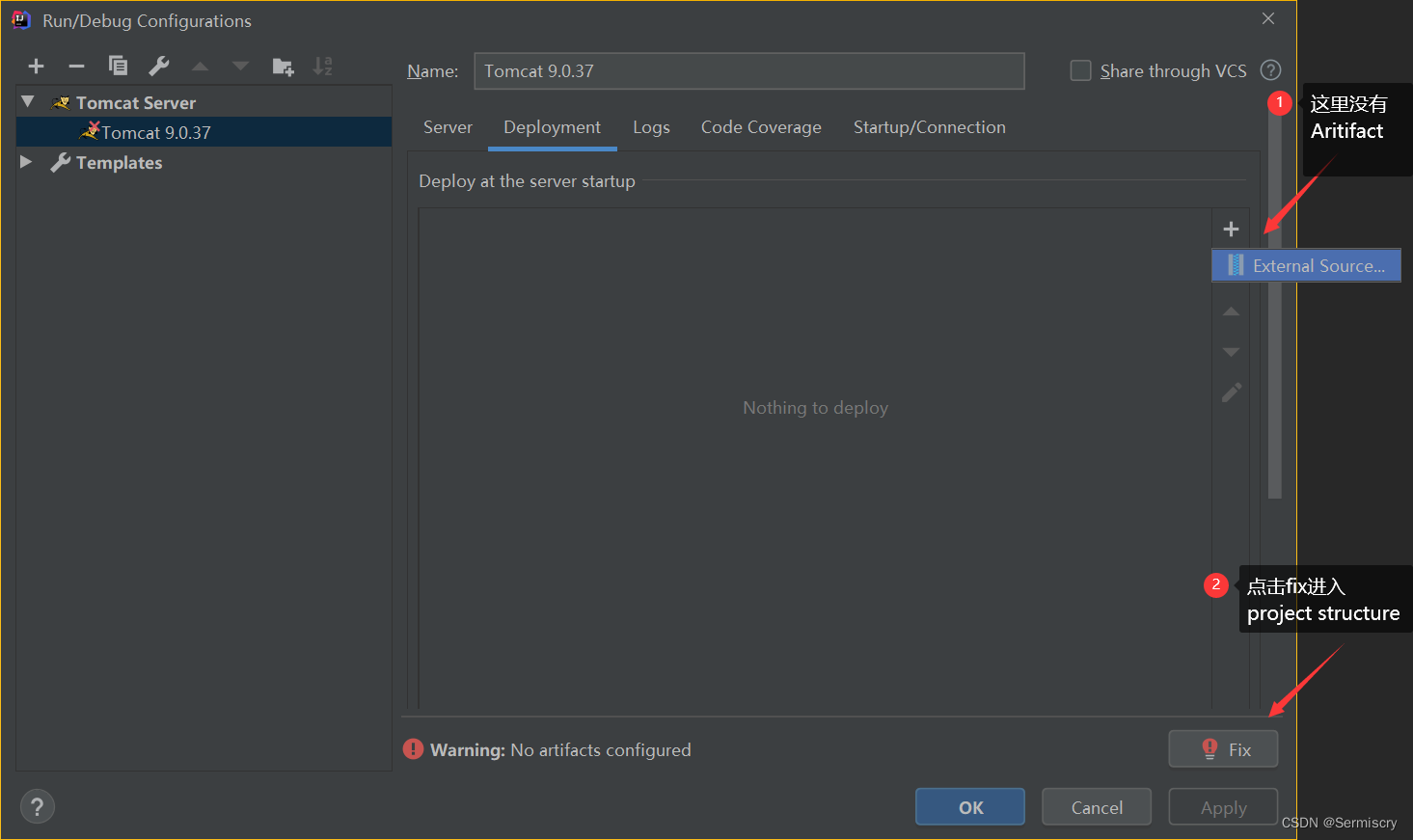Select Tomcat 9.0.37 configuration
Viewport: 1413px width, 840px height.
(x=204, y=132)
